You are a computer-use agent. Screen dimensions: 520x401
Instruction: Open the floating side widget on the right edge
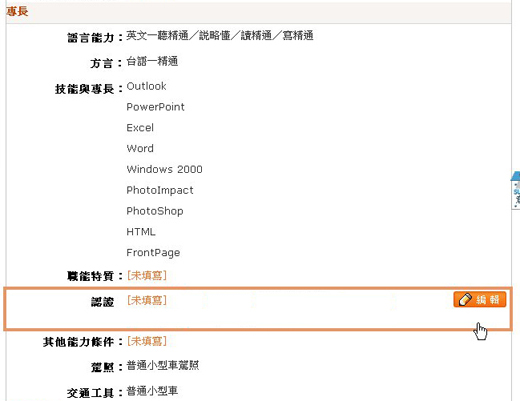pyautogui.click(x=516, y=191)
